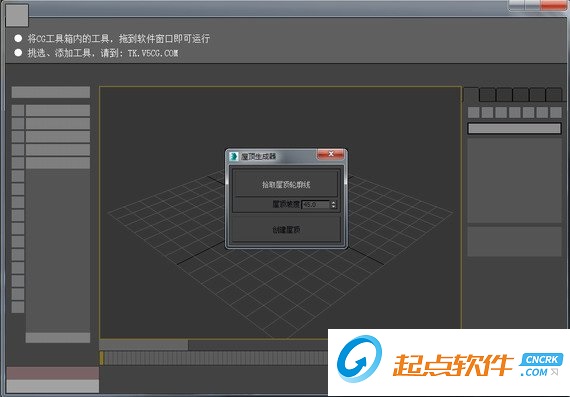The height and width of the screenshot is (397, 570).
Task: Focus the 屋顶坡度 value field showing 45.0
Action: tap(316, 204)
